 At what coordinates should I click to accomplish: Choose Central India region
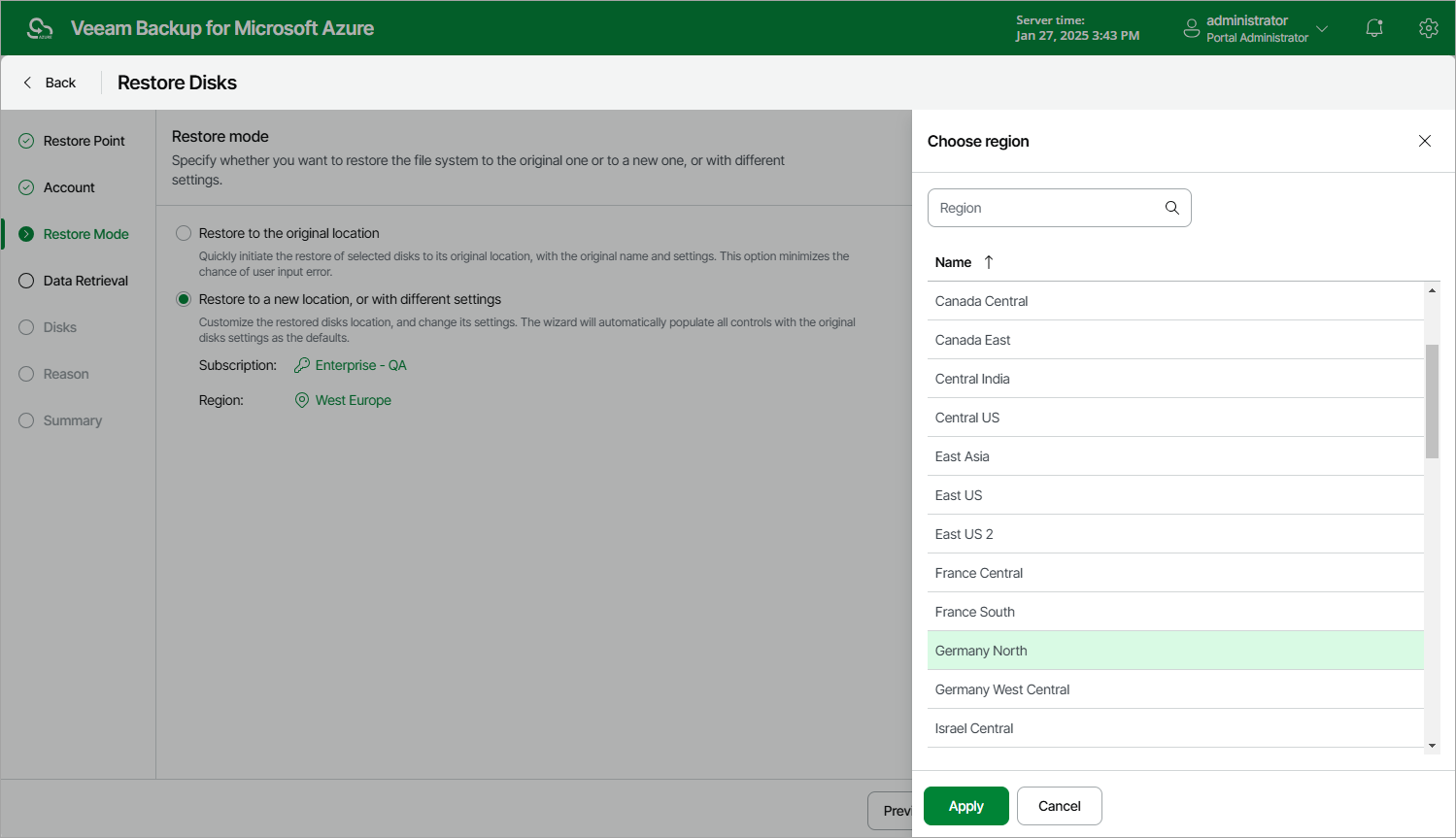[1175, 379]
